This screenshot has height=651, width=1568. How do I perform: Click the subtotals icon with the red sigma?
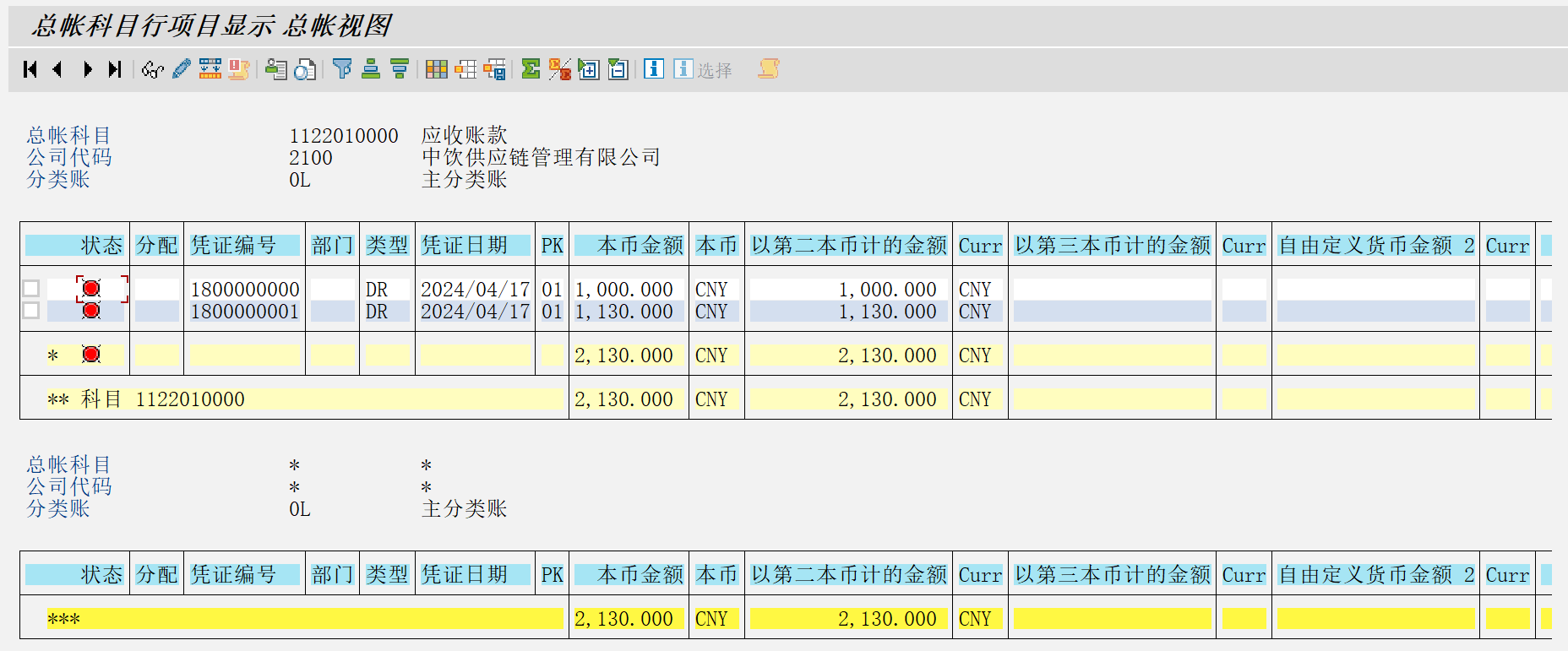(x=559, y=69)
